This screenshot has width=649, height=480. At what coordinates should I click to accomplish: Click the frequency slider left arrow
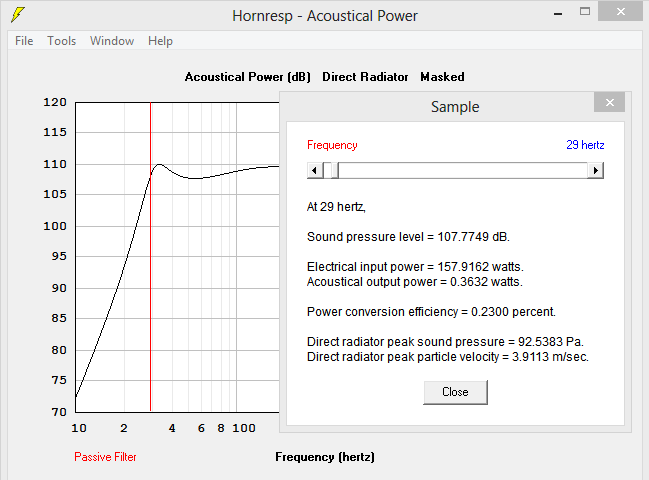[x=315, y=170]
